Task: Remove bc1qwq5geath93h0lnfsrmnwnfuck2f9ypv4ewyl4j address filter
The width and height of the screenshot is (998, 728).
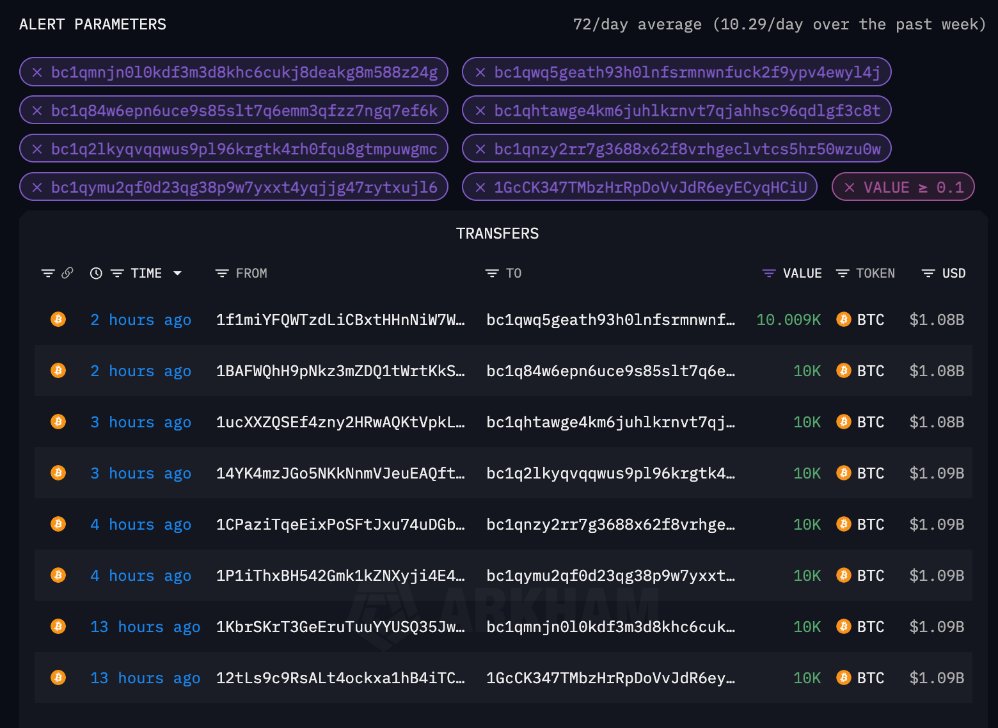Action: [x=481, y=73]
